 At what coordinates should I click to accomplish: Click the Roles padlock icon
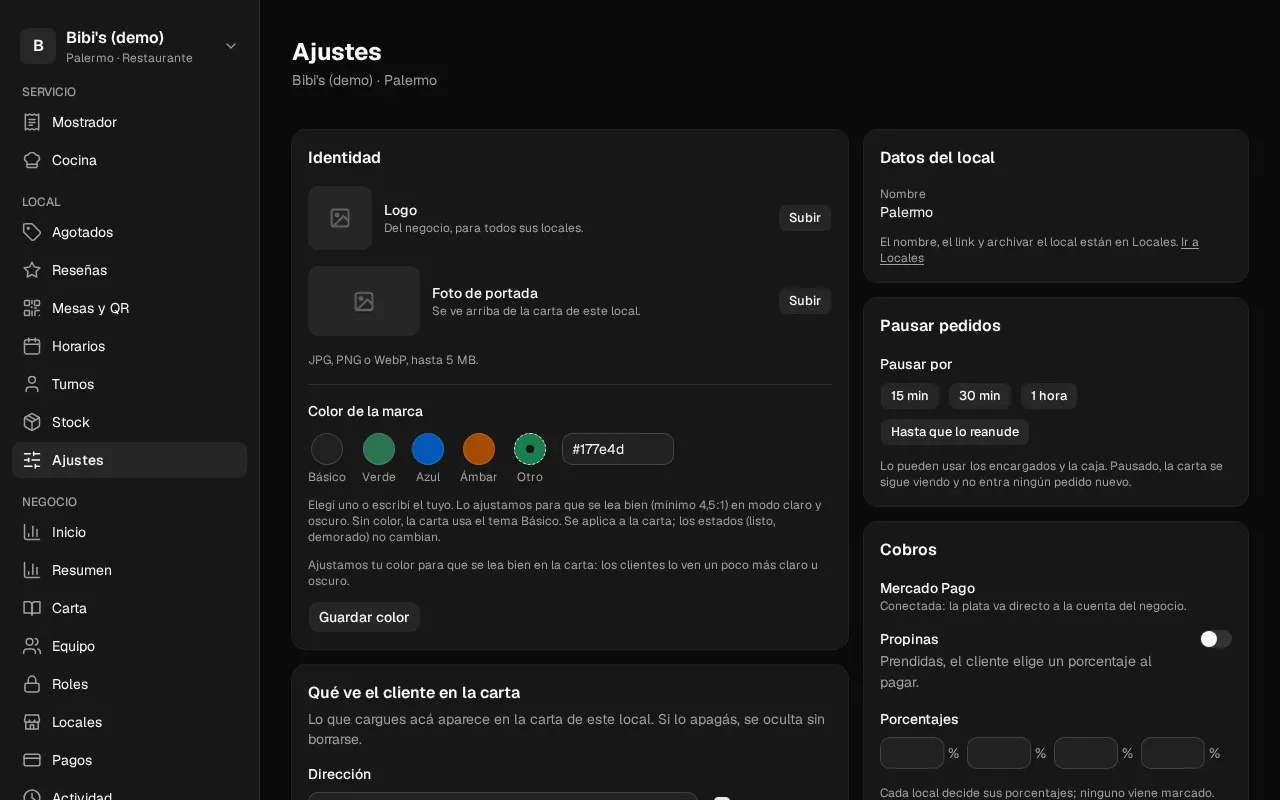coord(32,684)
